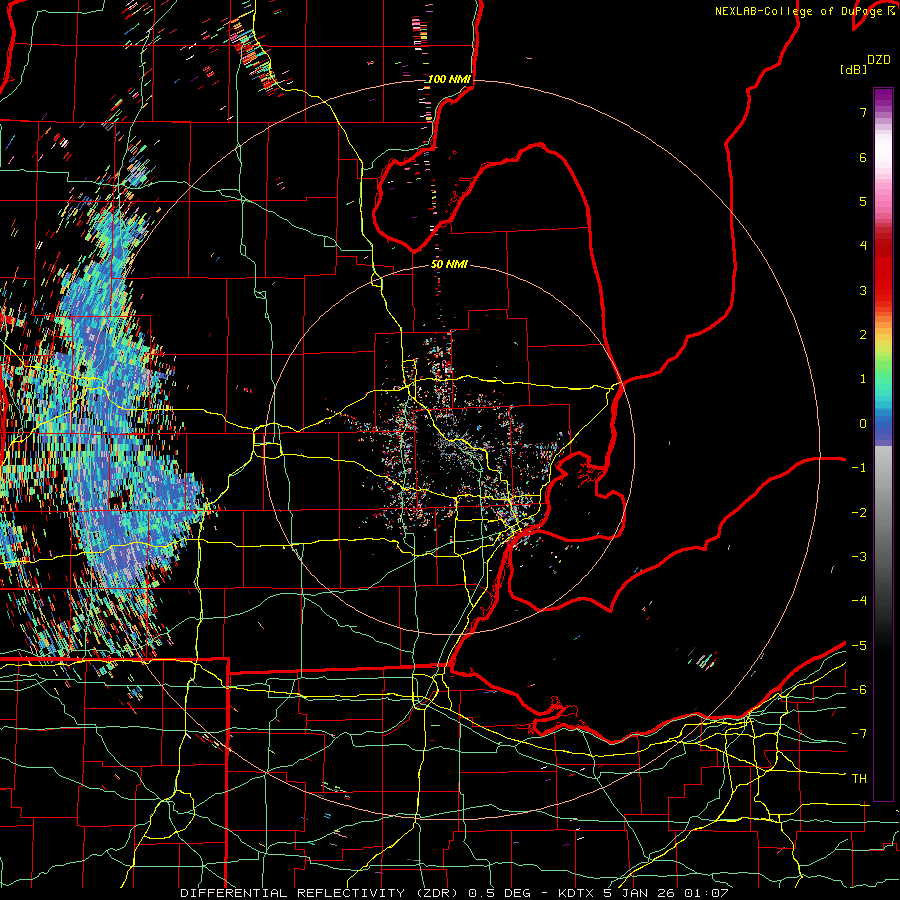Viewport: 900px width, 900px height.
Task: Click the positive 2 scale label
Action: 863,335
